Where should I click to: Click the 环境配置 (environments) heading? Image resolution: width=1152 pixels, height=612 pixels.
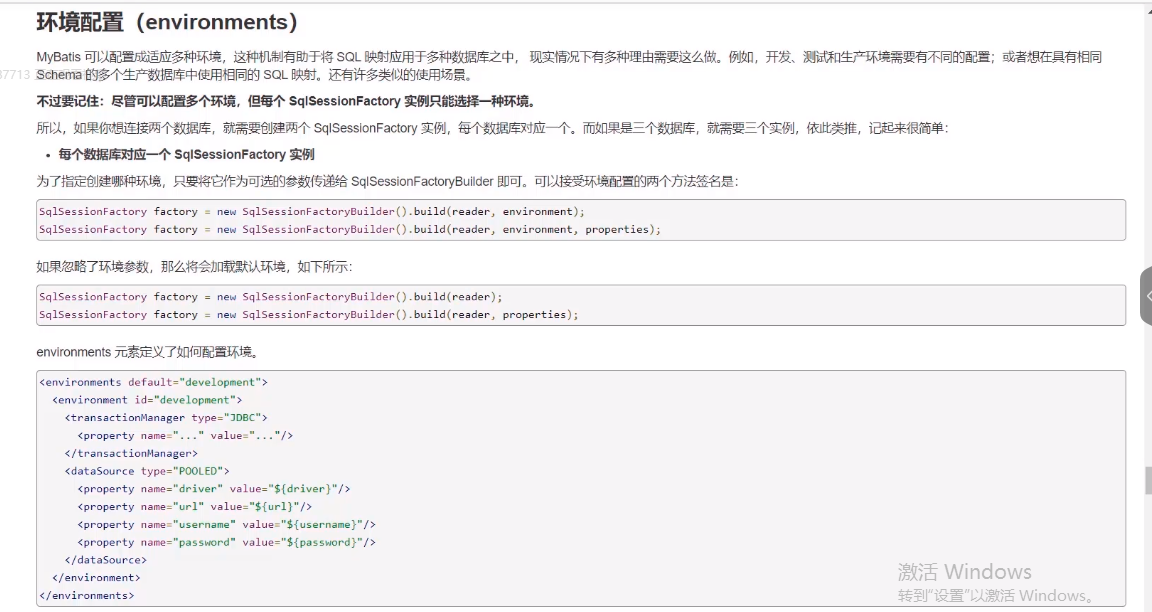coord(167,21)
